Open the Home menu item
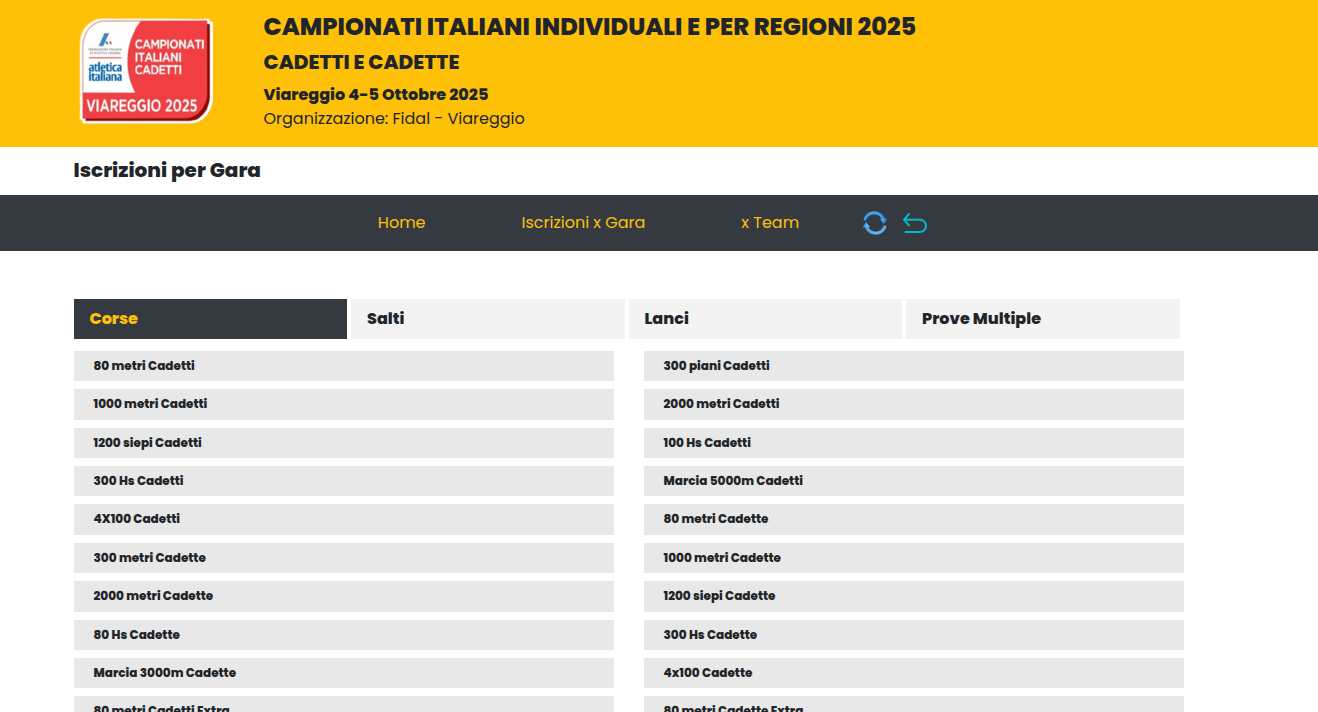This screenshot has height=712, width=1318. pos(401,223)
